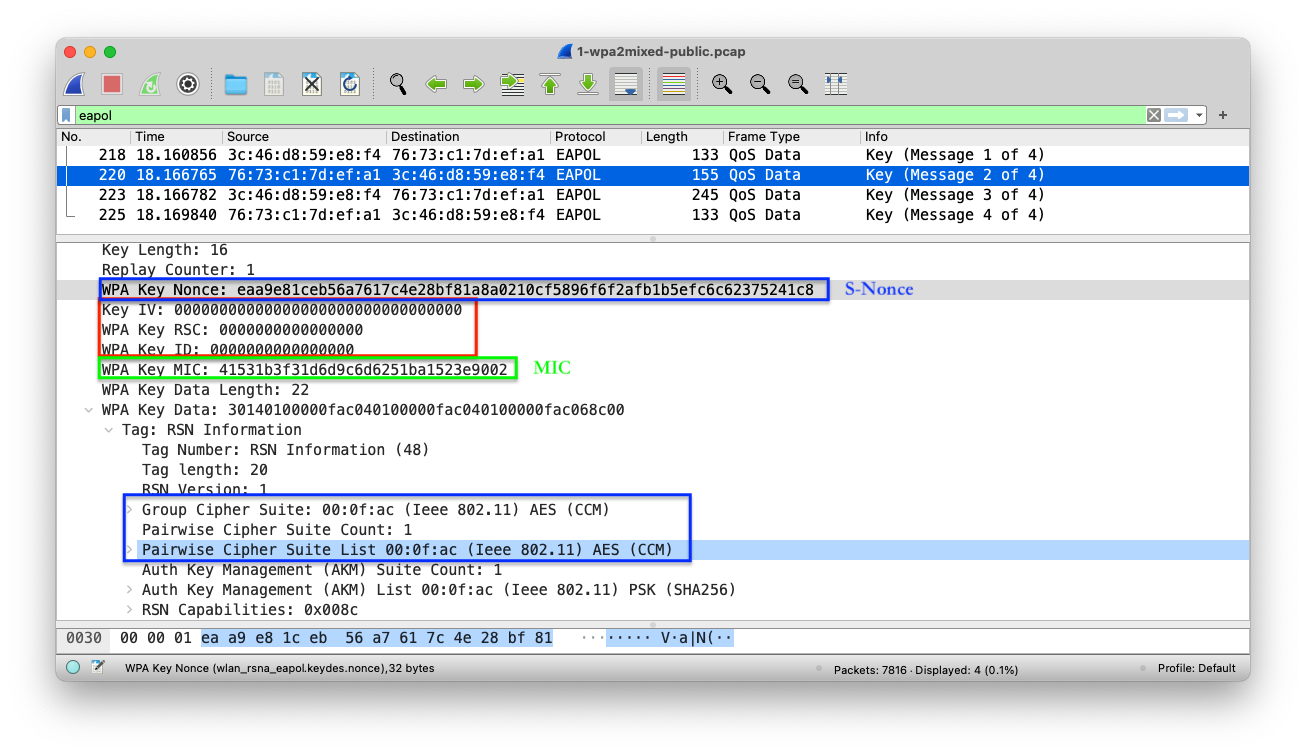This screenshot has width=1306, height=755.
Task: Open the display filter history dropdown
Action: (1199, 115)
